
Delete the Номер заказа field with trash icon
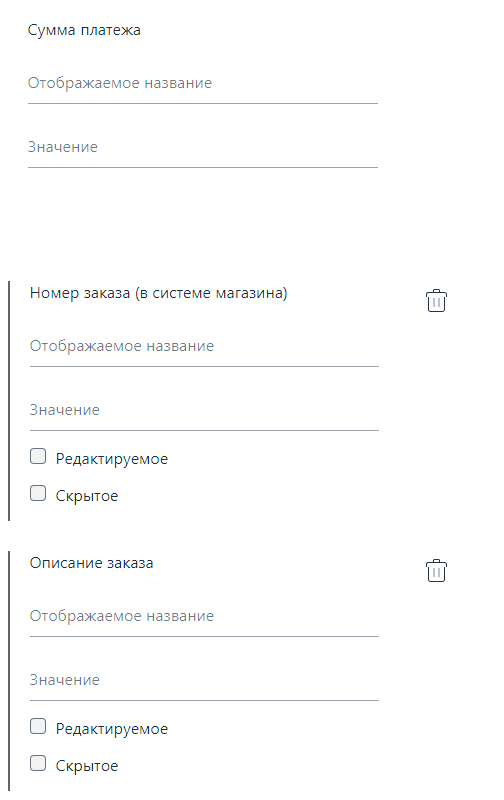(436, 301)
